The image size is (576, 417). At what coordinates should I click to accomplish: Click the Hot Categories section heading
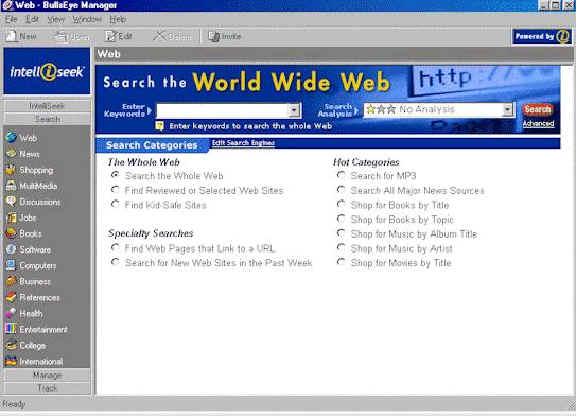pos(366,162)
